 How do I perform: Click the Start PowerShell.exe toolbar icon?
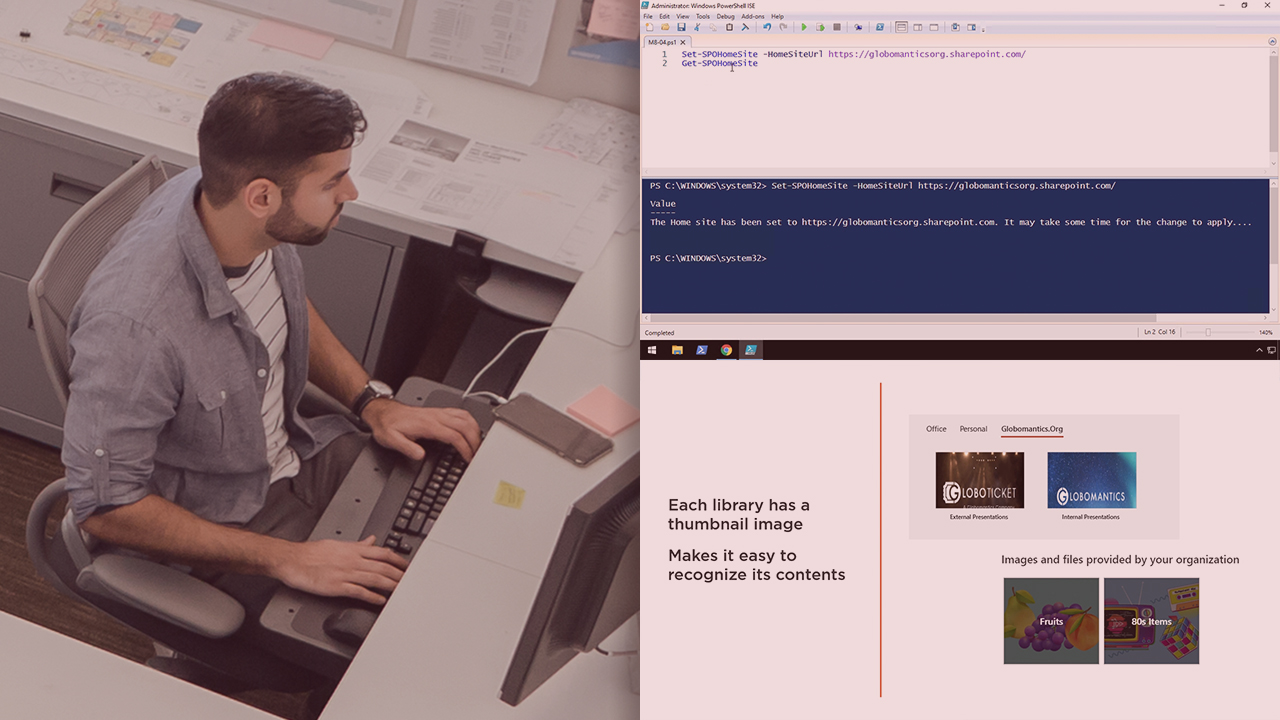880,28
